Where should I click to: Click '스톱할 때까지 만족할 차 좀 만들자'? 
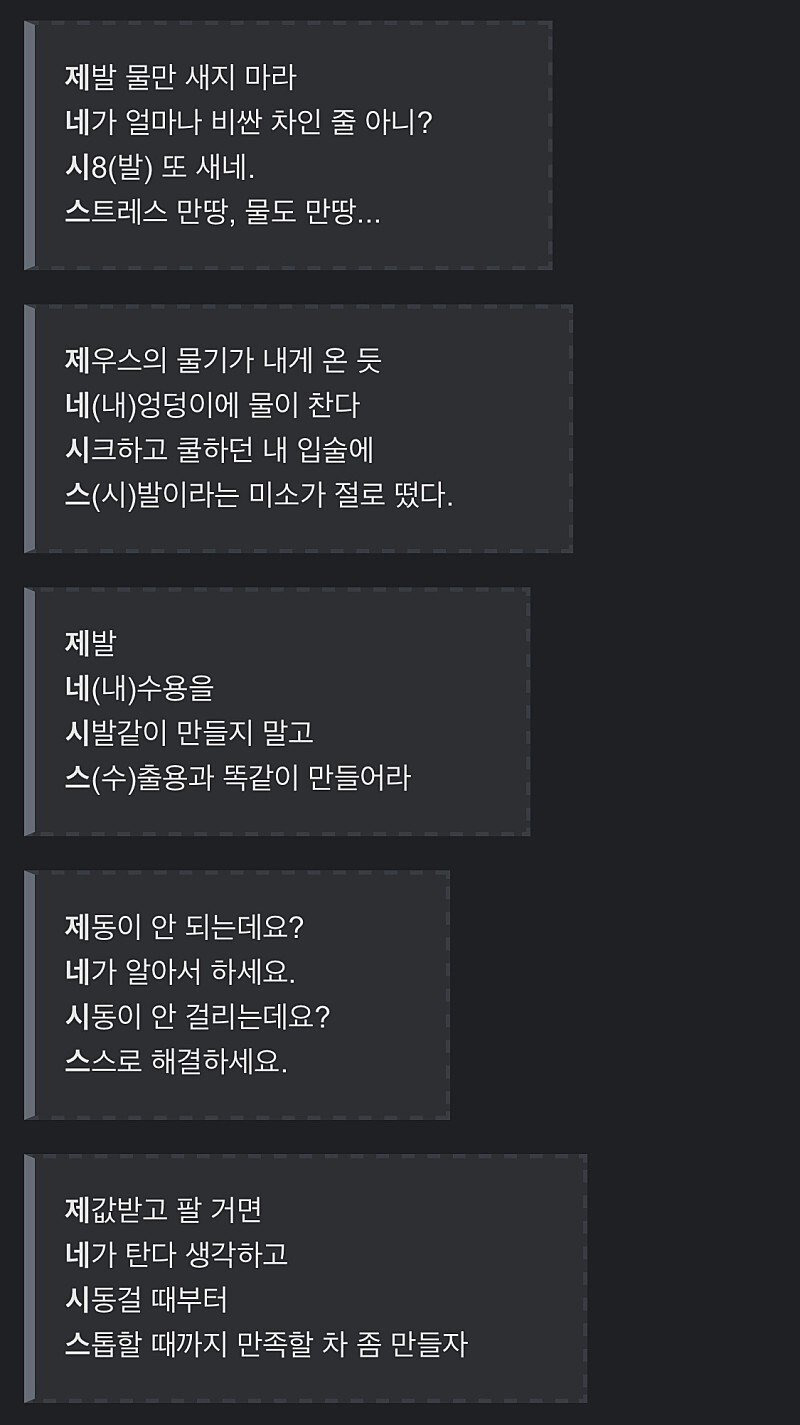click(266, 1345)
